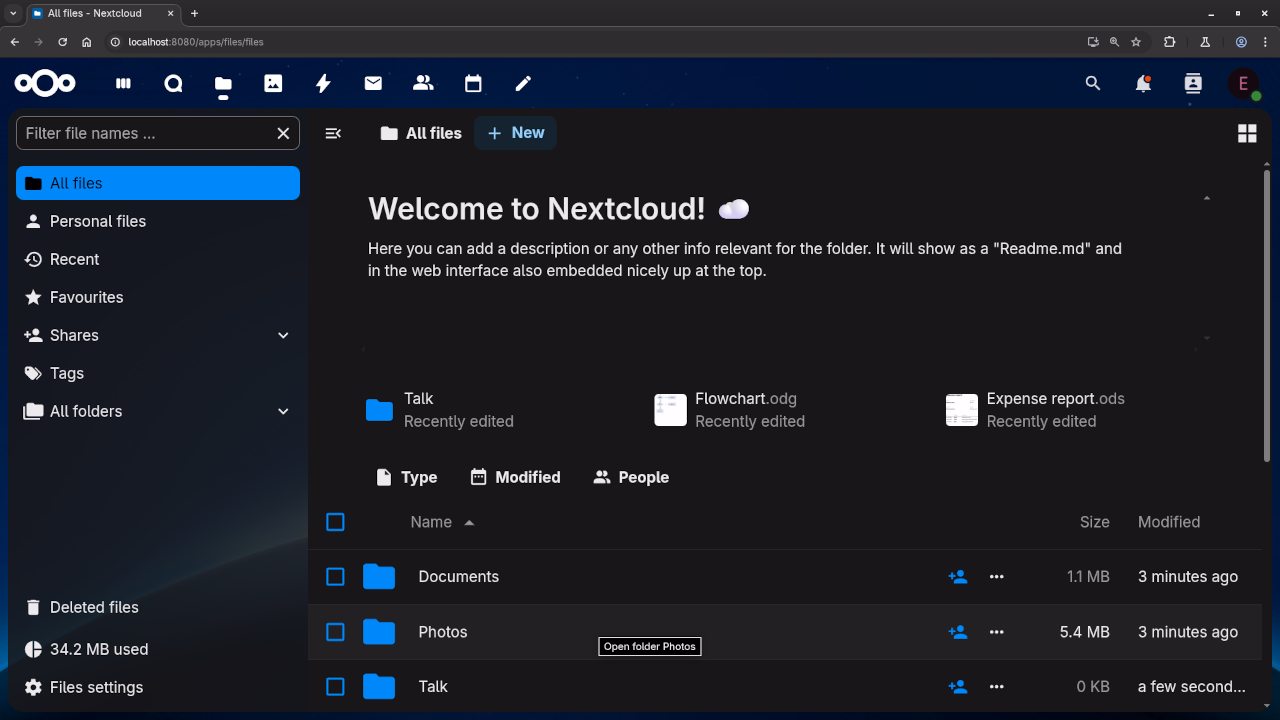1280x720 pixels.
Task: Open the New file menu
Action: (516, 133)
